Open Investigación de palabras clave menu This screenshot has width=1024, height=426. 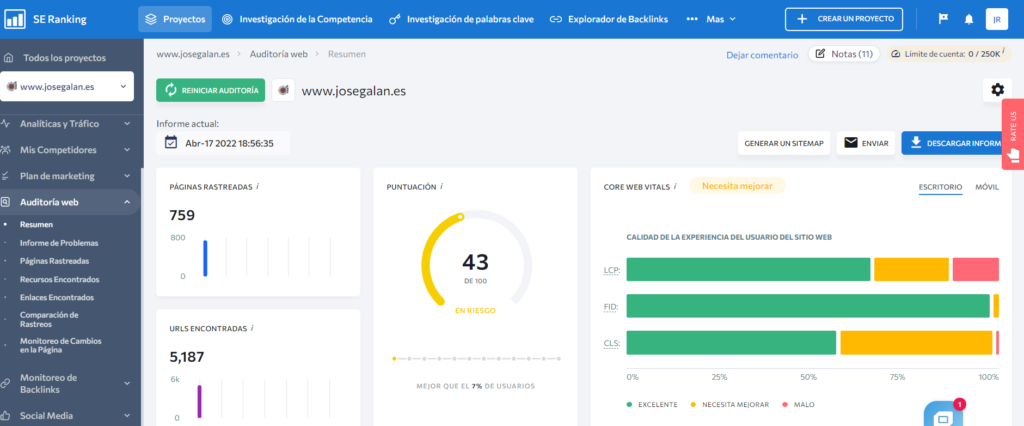[462, 19]
